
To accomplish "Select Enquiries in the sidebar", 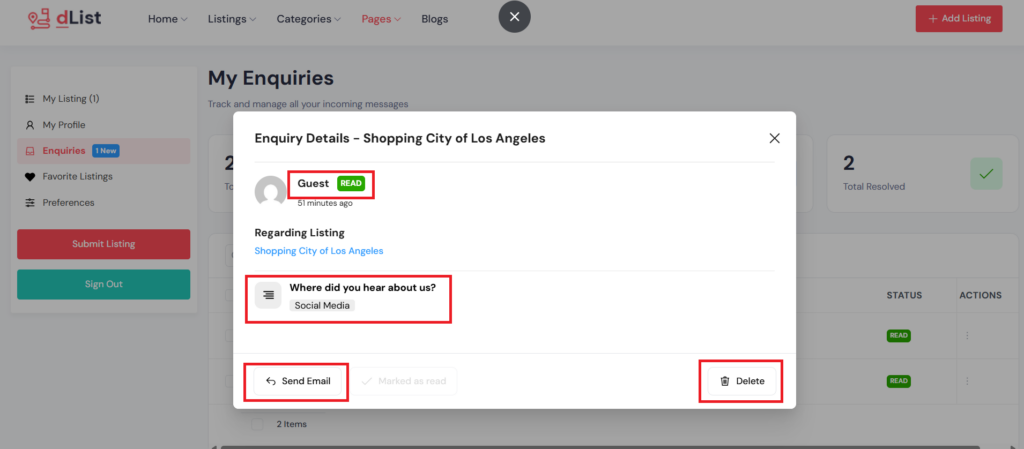I will point(63,151).
